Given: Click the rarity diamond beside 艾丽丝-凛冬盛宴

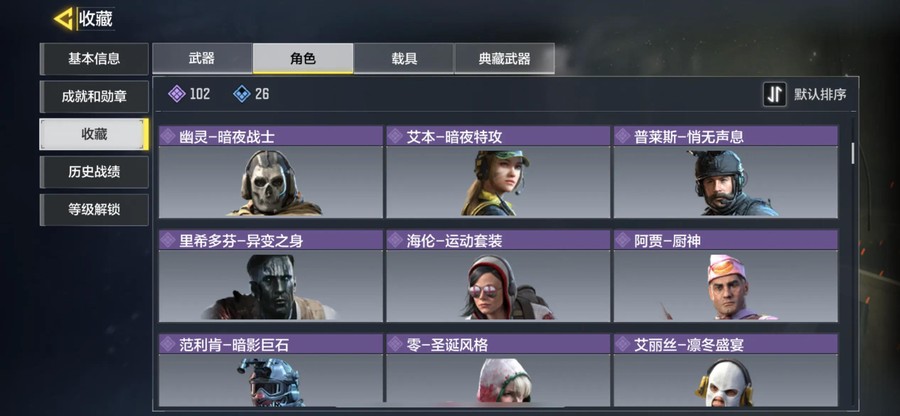Looking at the screenshot, I should click(x=622, y=344).
